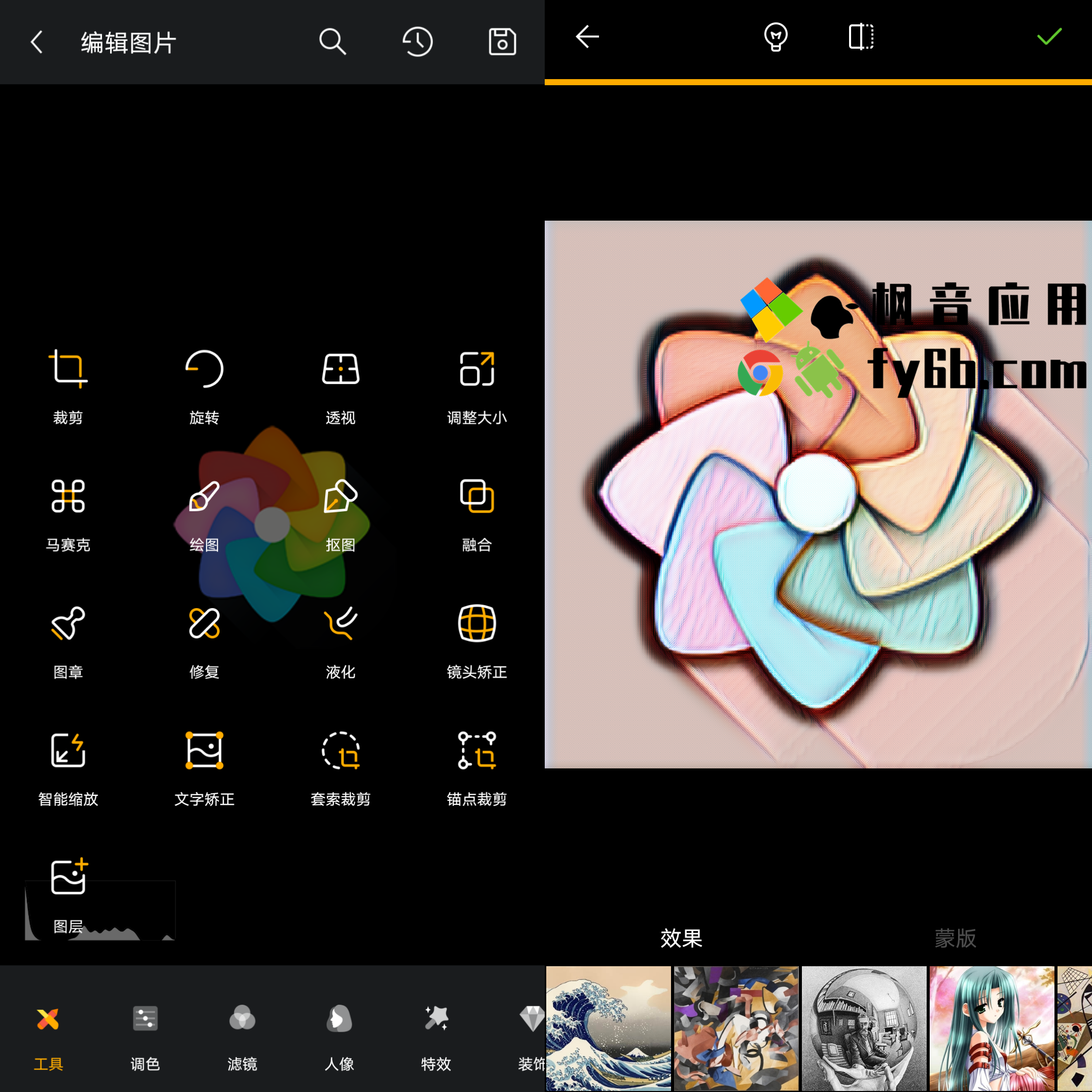Apply the Great Wave style thumbnail

click(608, 1029)
